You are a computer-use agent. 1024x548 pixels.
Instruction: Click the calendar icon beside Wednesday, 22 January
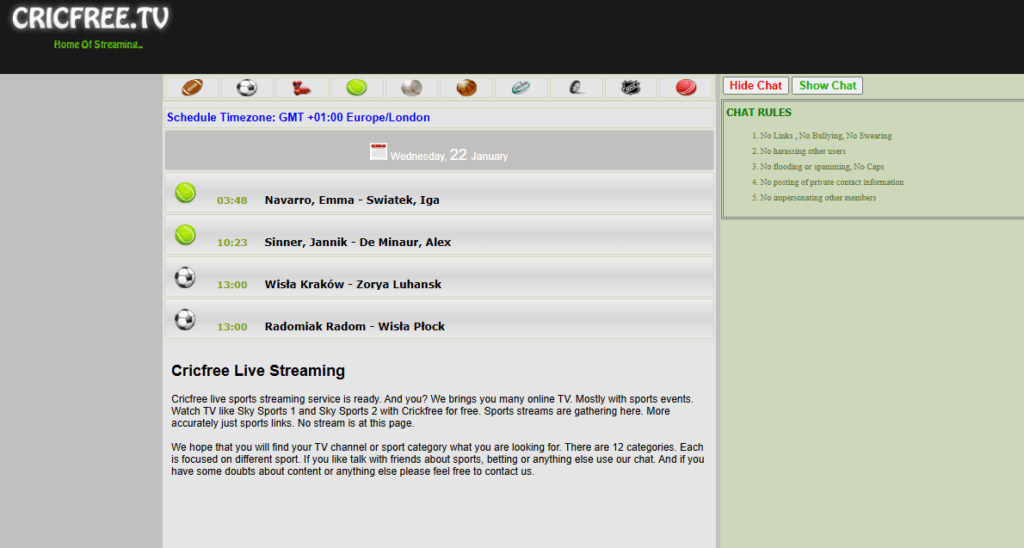click(378, 152)
